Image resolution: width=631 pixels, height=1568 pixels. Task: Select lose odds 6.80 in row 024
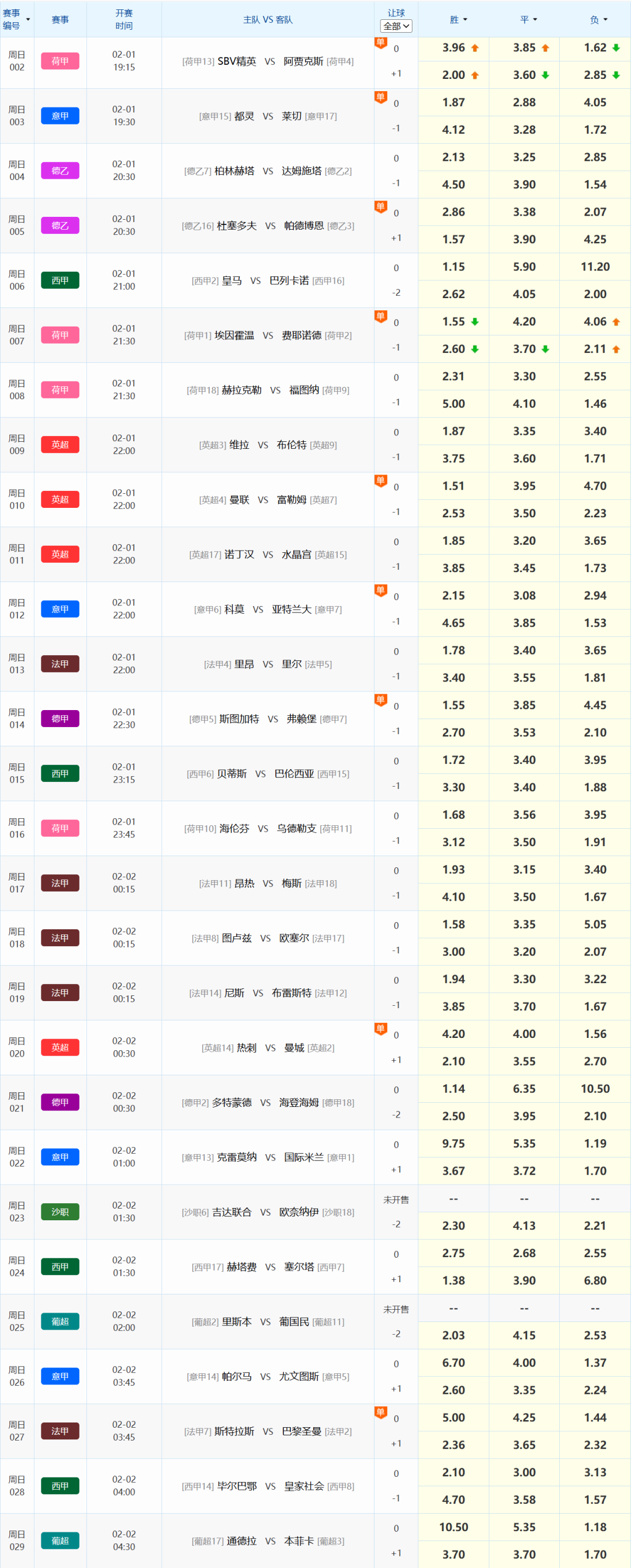pos(595,1280)
